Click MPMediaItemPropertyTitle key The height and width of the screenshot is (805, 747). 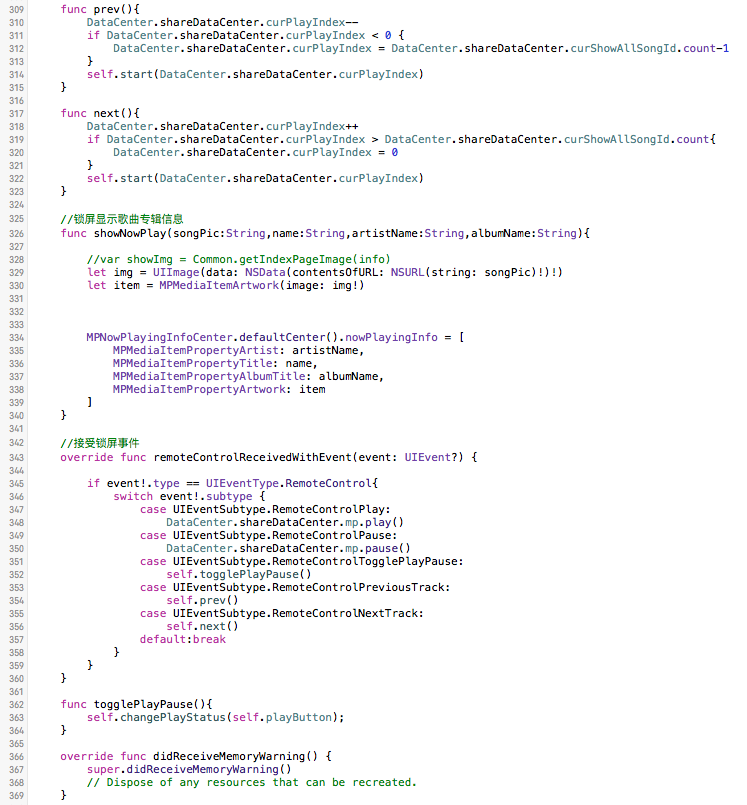[193, 363]
